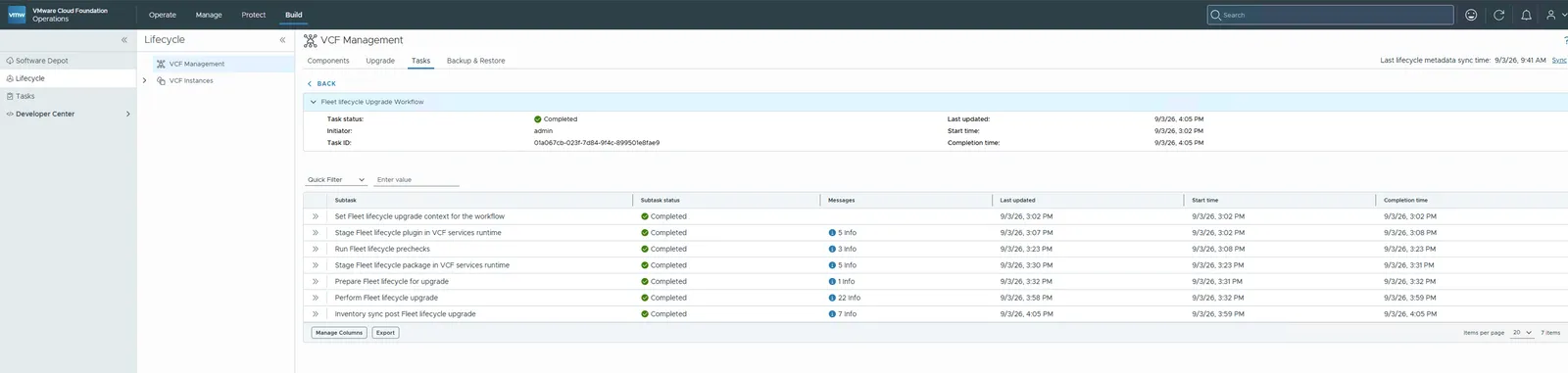Click the Sync link

tap(1559, 61)
